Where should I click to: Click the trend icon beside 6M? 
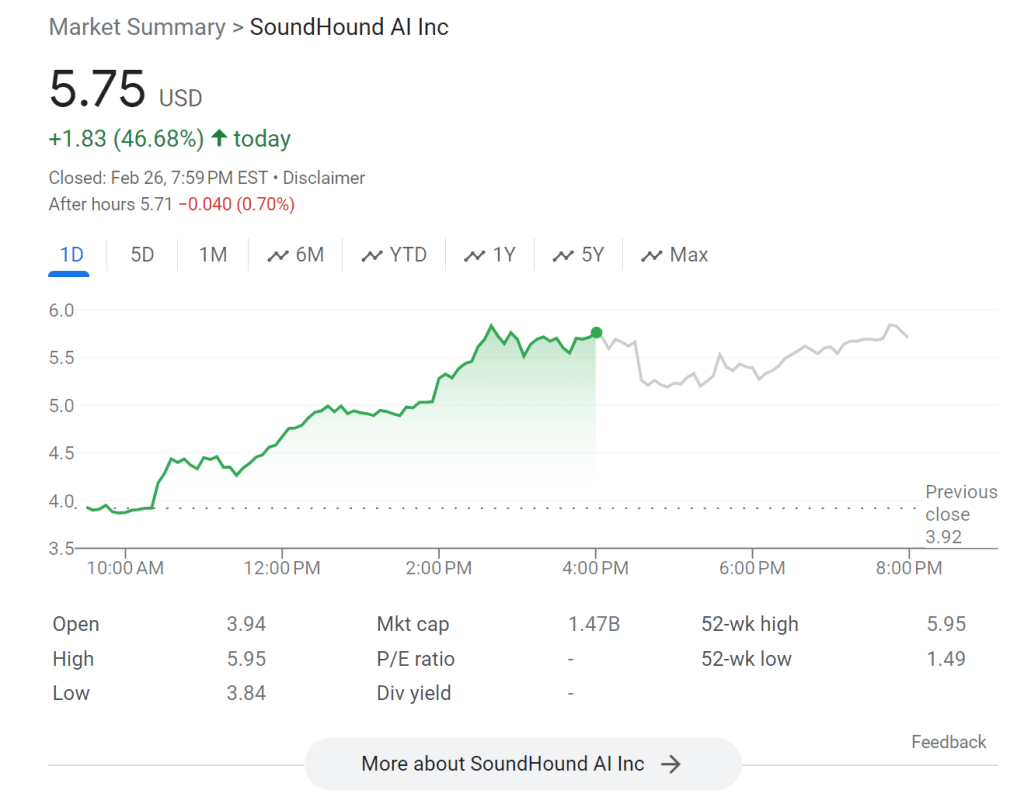(278, 256)
